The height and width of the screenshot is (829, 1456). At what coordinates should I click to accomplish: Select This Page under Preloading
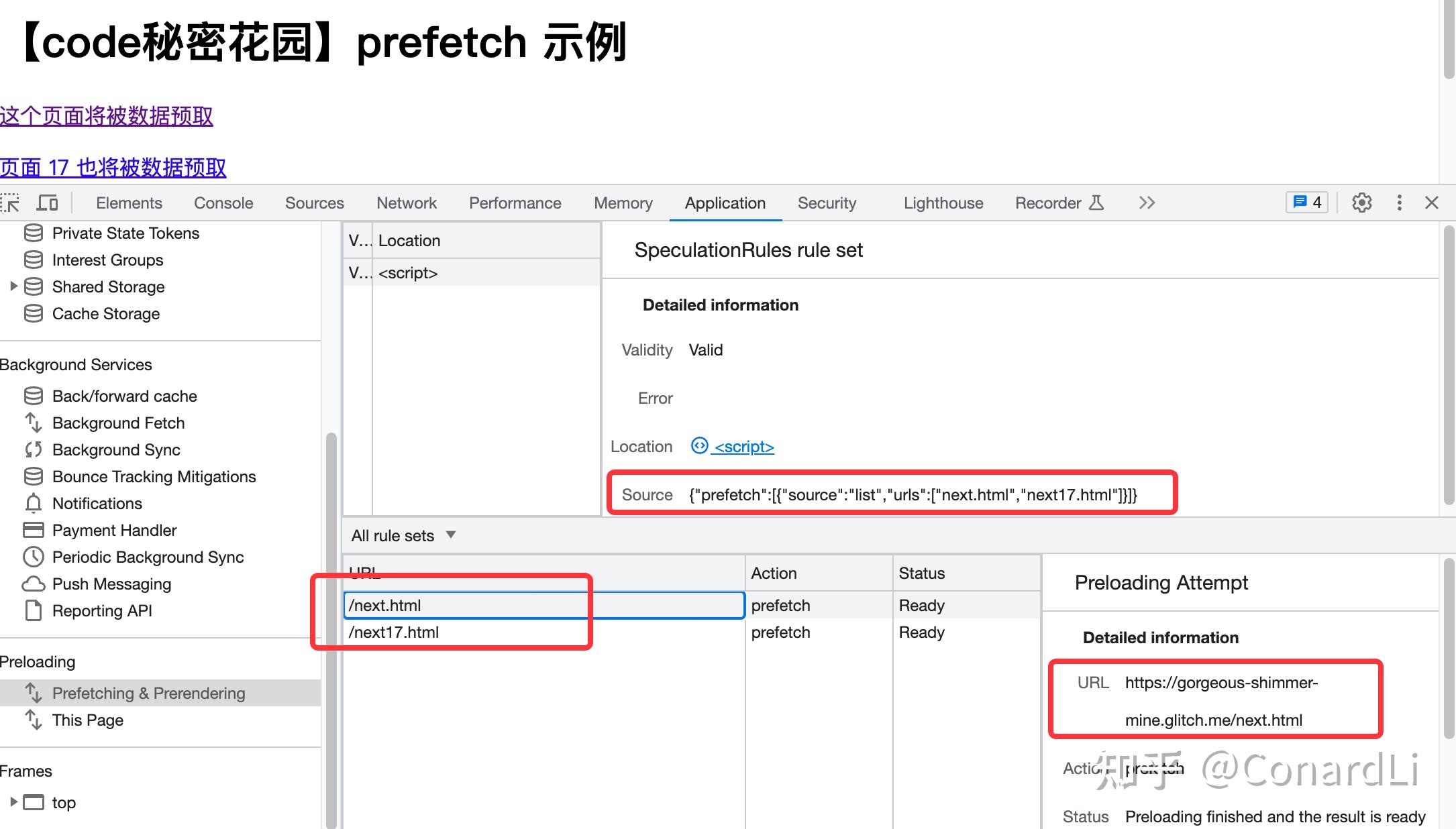pos(87,720)
